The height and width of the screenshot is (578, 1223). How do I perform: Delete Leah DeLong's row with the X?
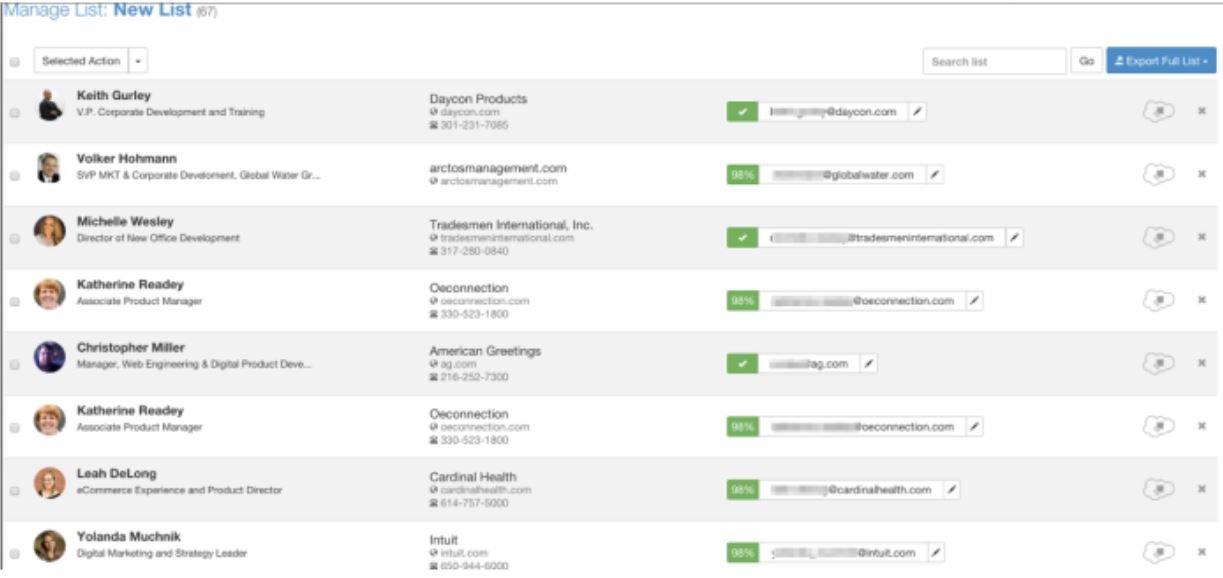click(x=1202, y=489)
